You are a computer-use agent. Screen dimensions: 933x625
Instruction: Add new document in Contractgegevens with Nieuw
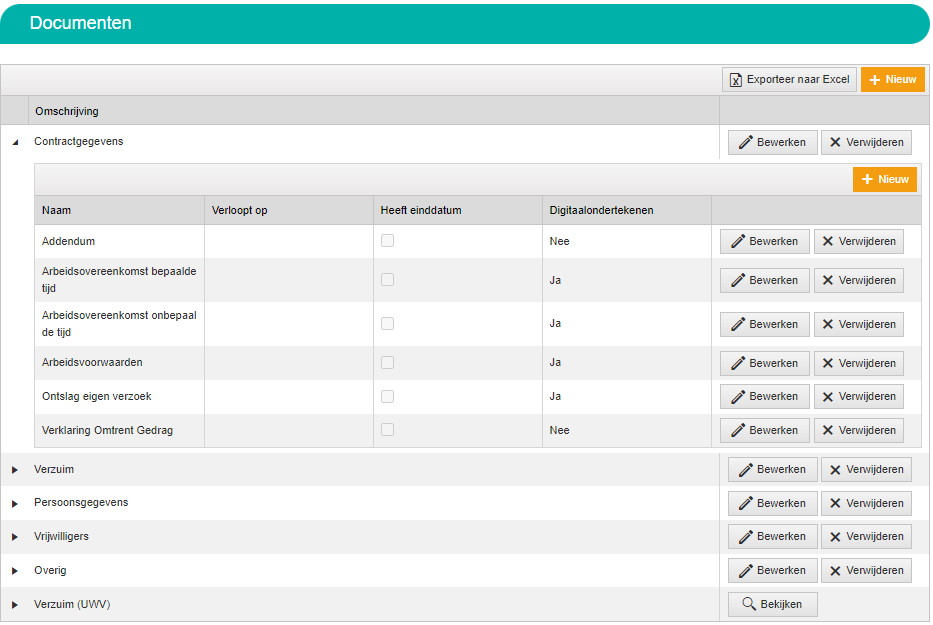point(884,179)
